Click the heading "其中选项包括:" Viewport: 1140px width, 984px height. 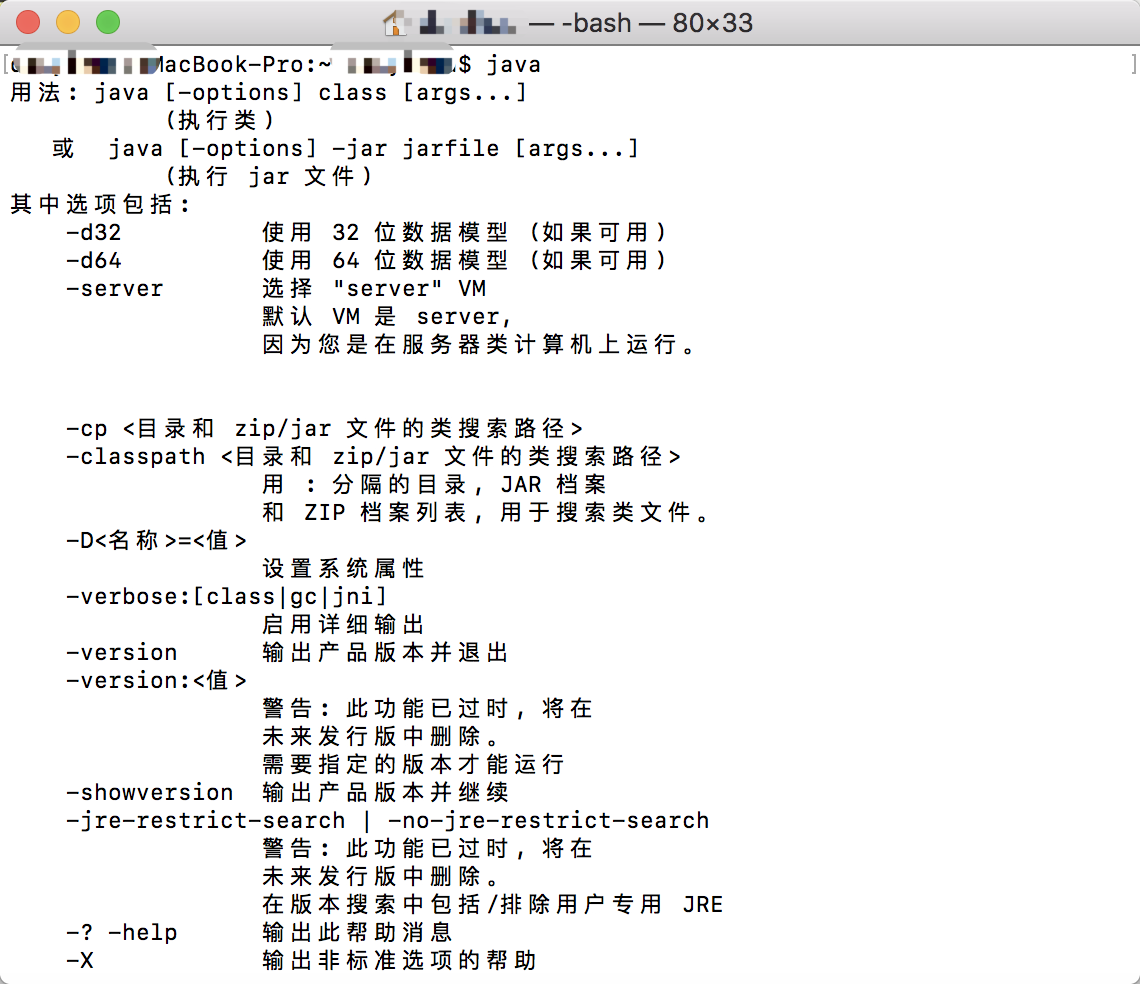101,205
